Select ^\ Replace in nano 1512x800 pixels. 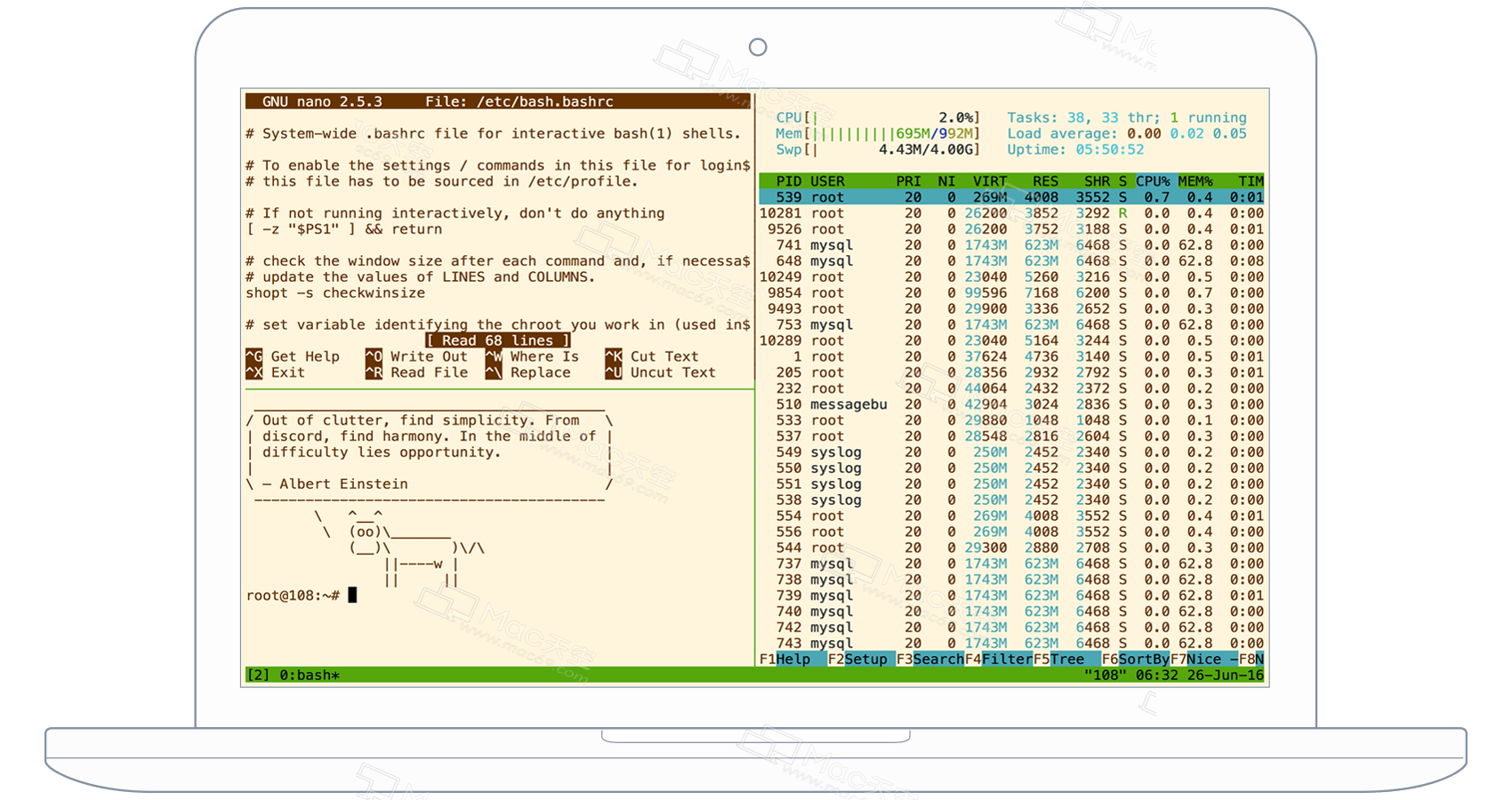click(x=528, y=372)
